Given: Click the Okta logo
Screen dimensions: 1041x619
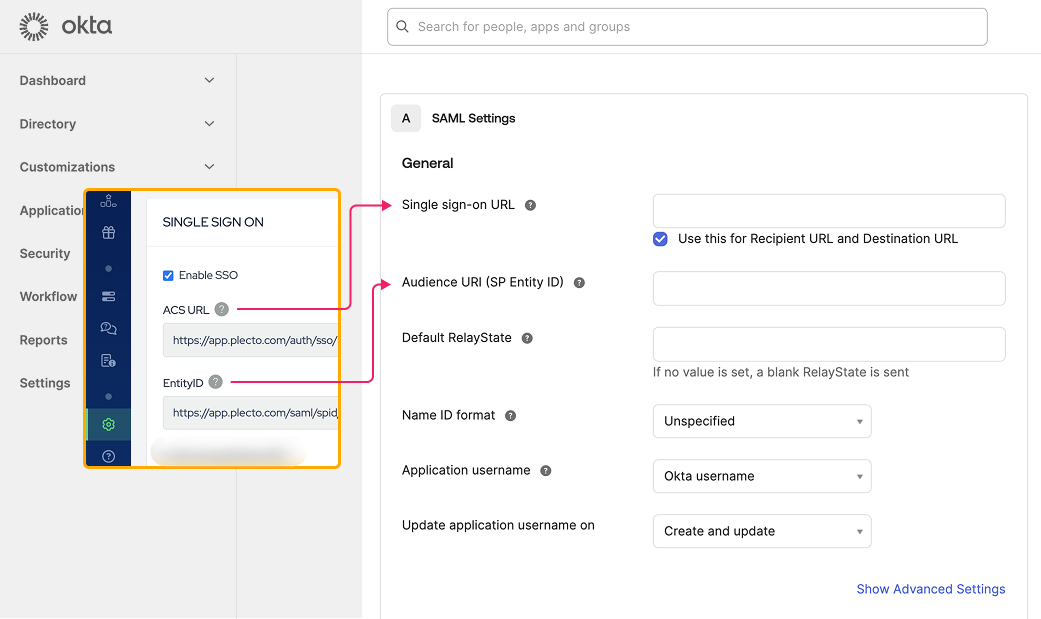Looking at the screenshot, I should coord(66,27).
